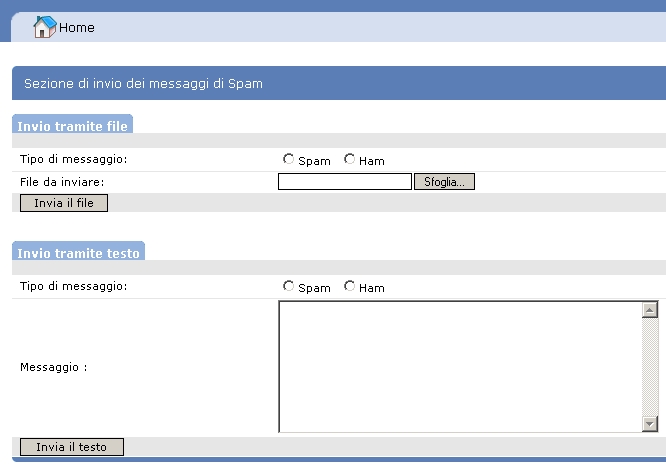Click the Invio tramite testo section tab
This screenshot has height=474, width=666.
point(79,253)
